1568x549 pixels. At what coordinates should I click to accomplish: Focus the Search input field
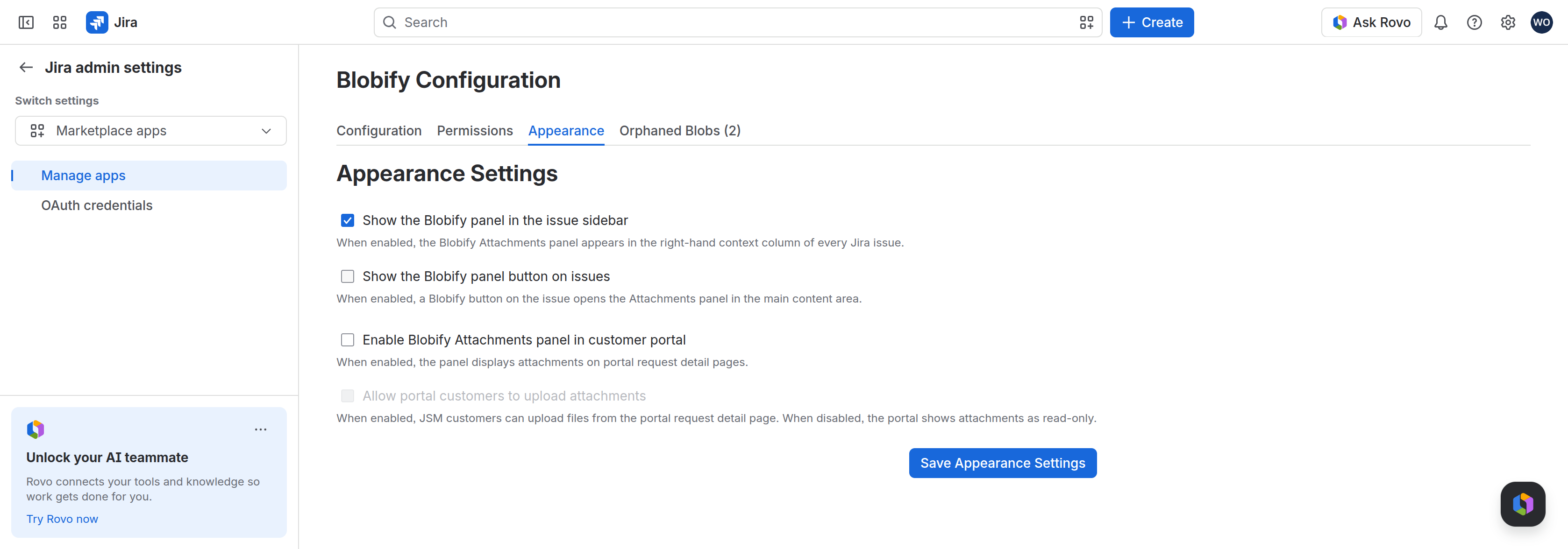tap(738, 22)
